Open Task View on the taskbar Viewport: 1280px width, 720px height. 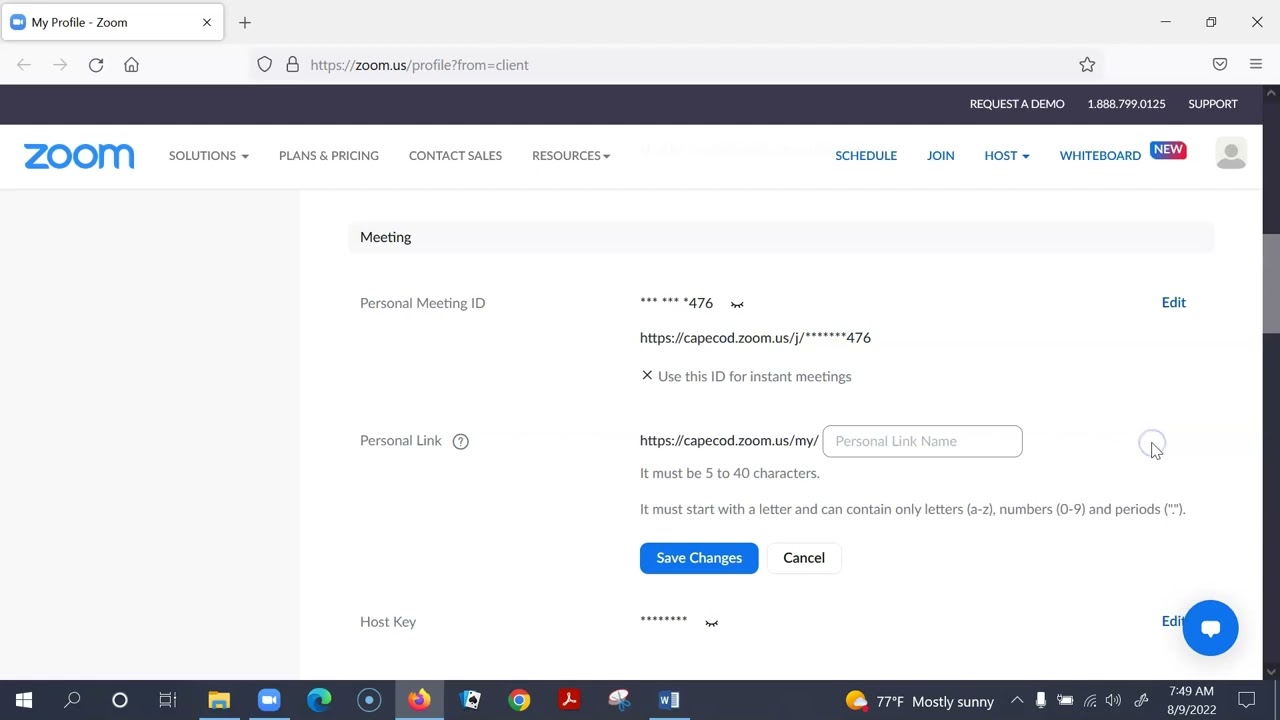tap(168, 700)
